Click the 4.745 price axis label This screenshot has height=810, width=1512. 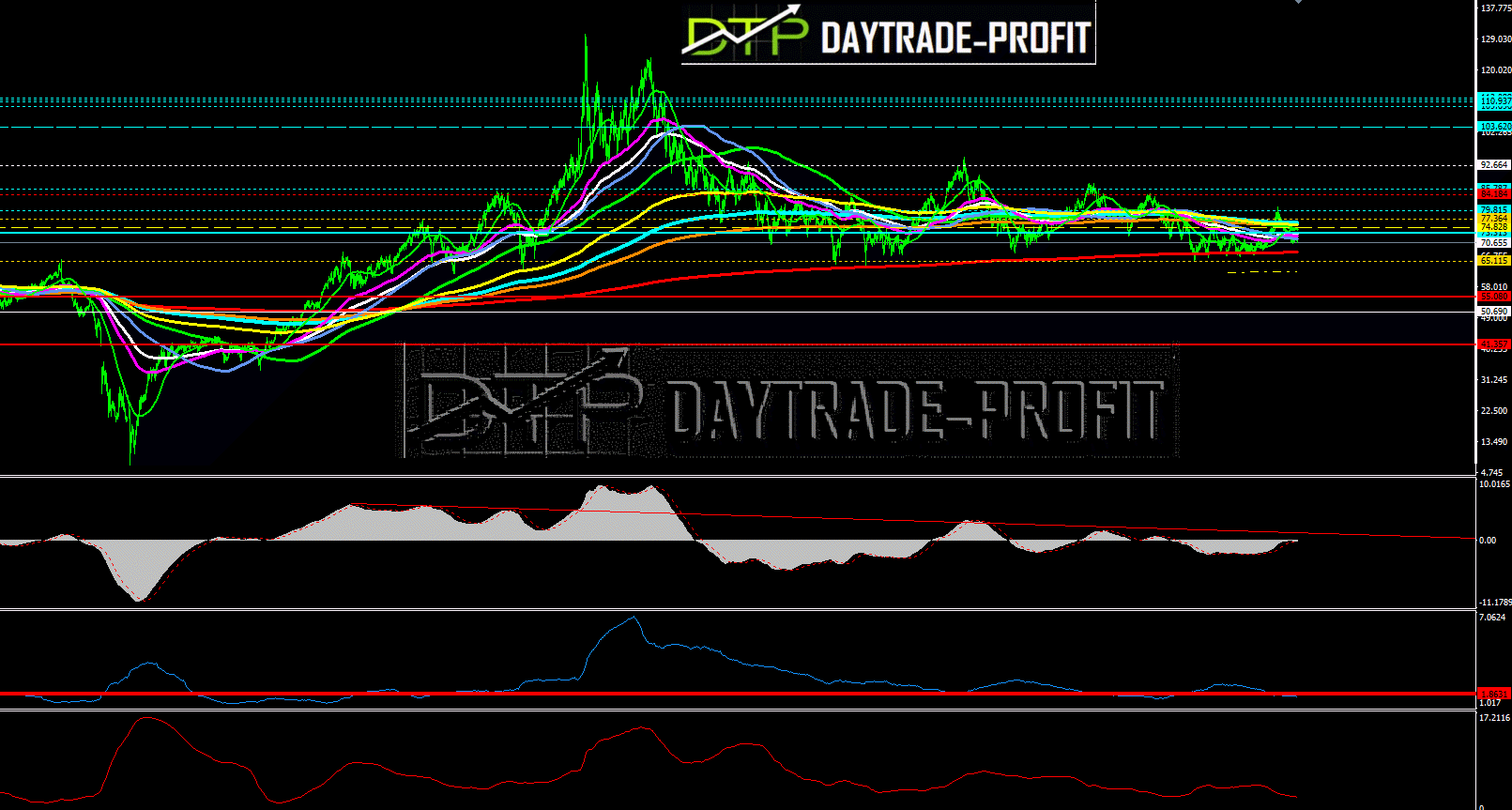(1492, 473)
